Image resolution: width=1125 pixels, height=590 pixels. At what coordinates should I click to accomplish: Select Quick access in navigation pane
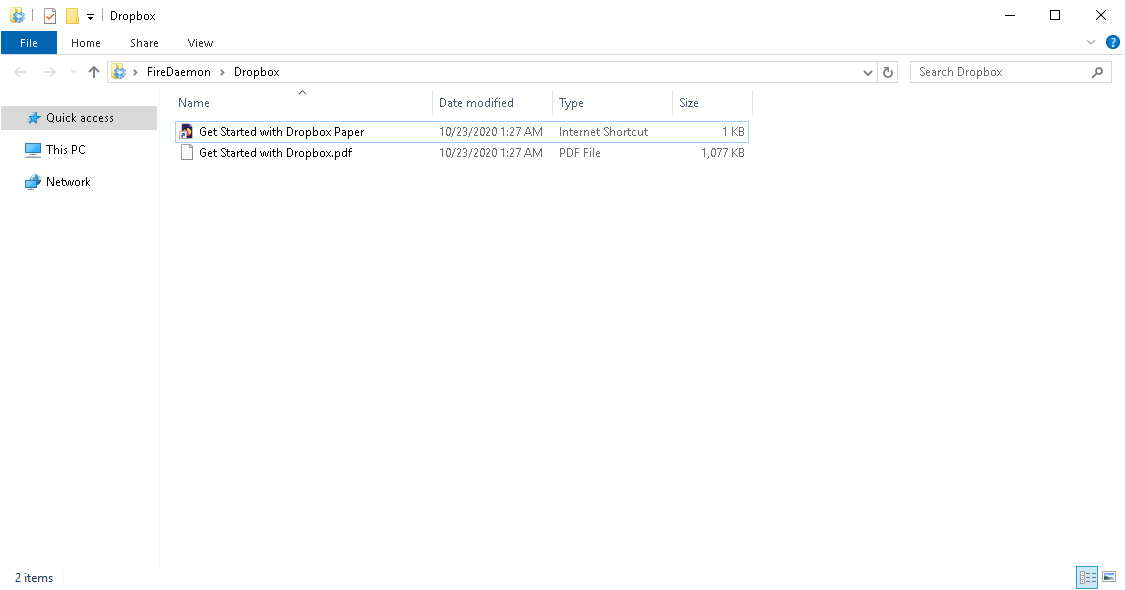pyautogui.click(x=79, y=118)
